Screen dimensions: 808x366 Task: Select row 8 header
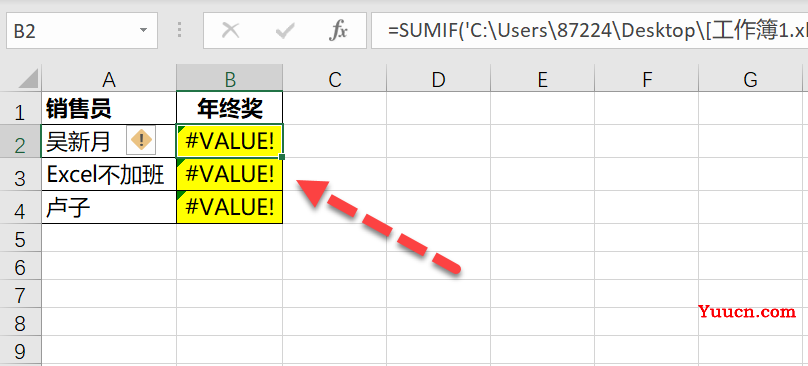point(21,322)
